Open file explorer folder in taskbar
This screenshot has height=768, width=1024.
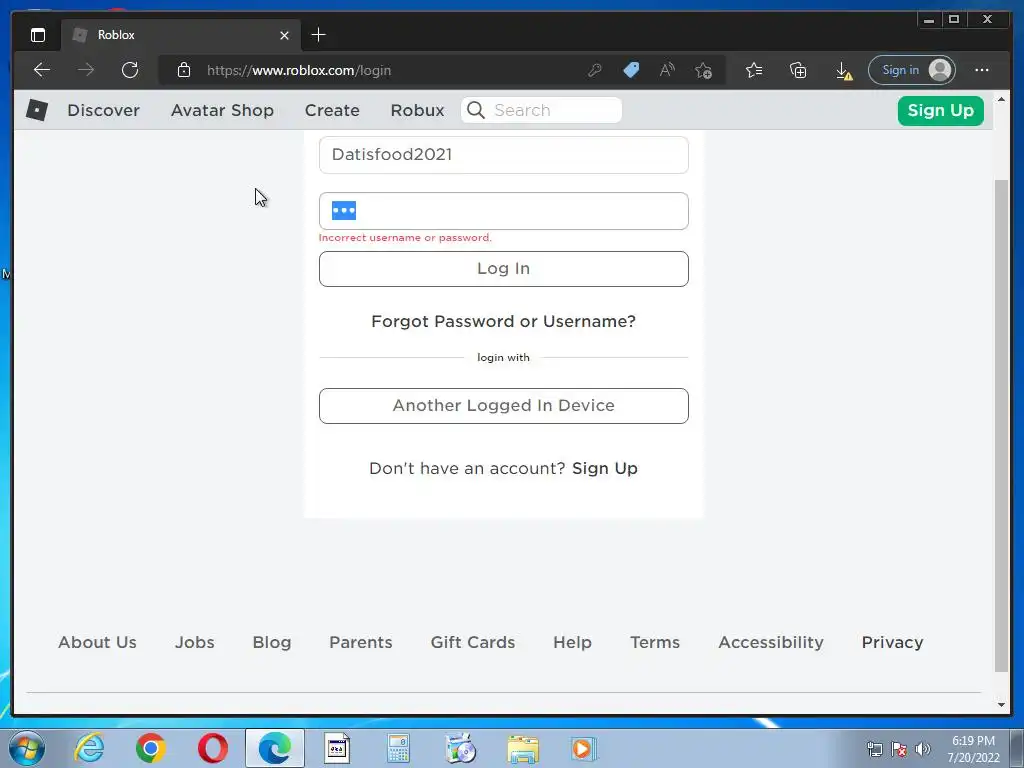pyautogui.click(x=523, y=749)
